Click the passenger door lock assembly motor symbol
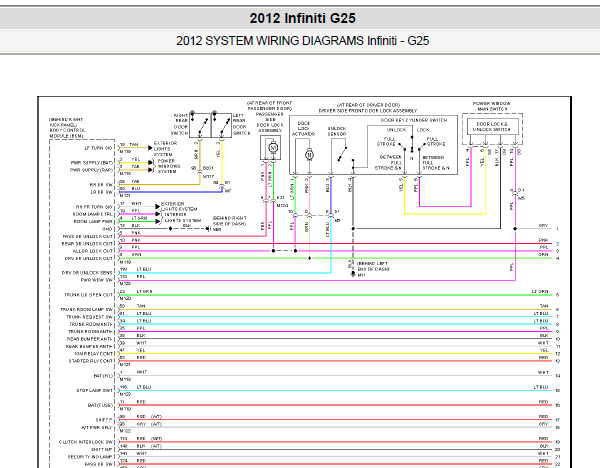 [273, 147]
